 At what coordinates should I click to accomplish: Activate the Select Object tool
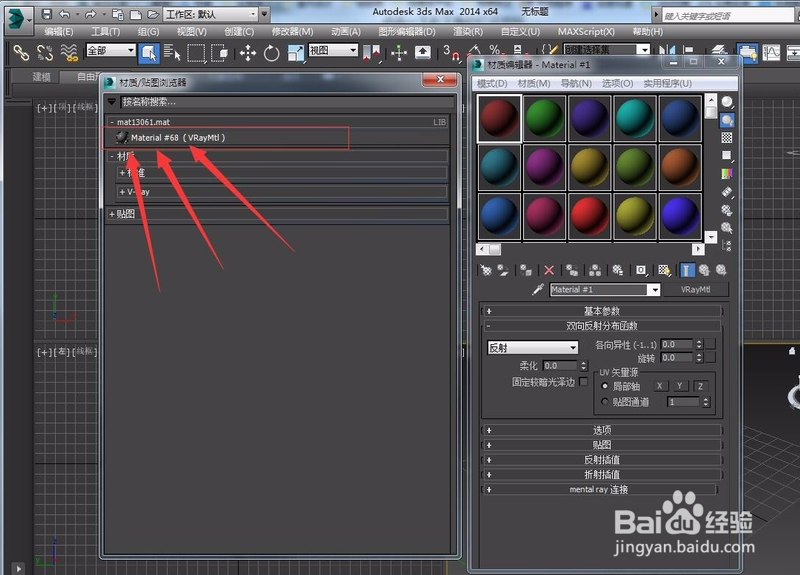click(148, 53)
